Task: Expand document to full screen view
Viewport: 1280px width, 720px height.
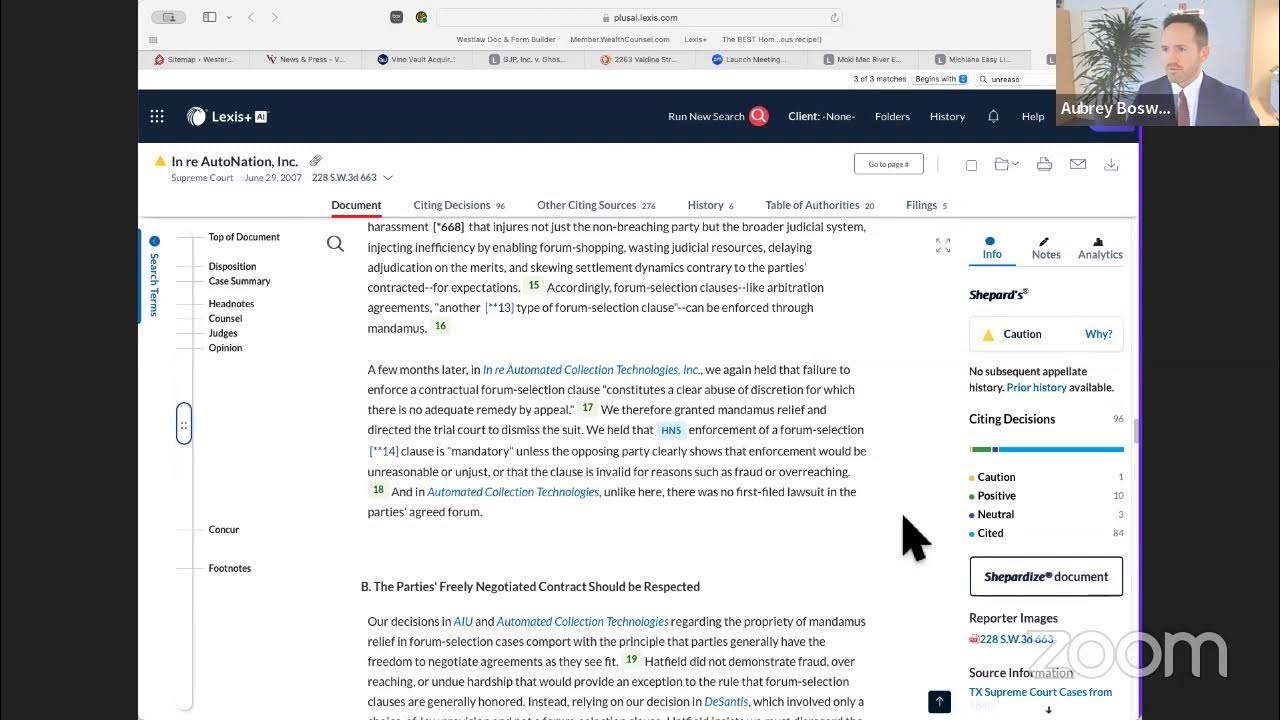Action: [943, 245]
